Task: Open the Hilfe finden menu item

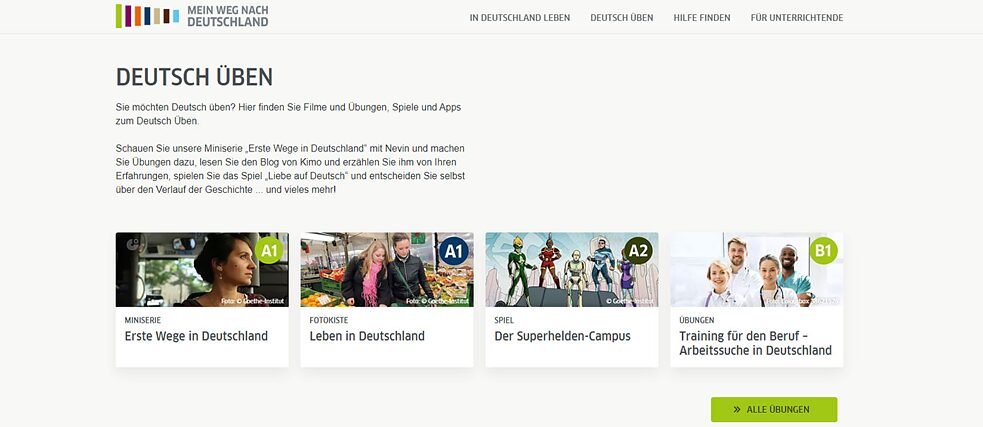Action: [701, 18]
